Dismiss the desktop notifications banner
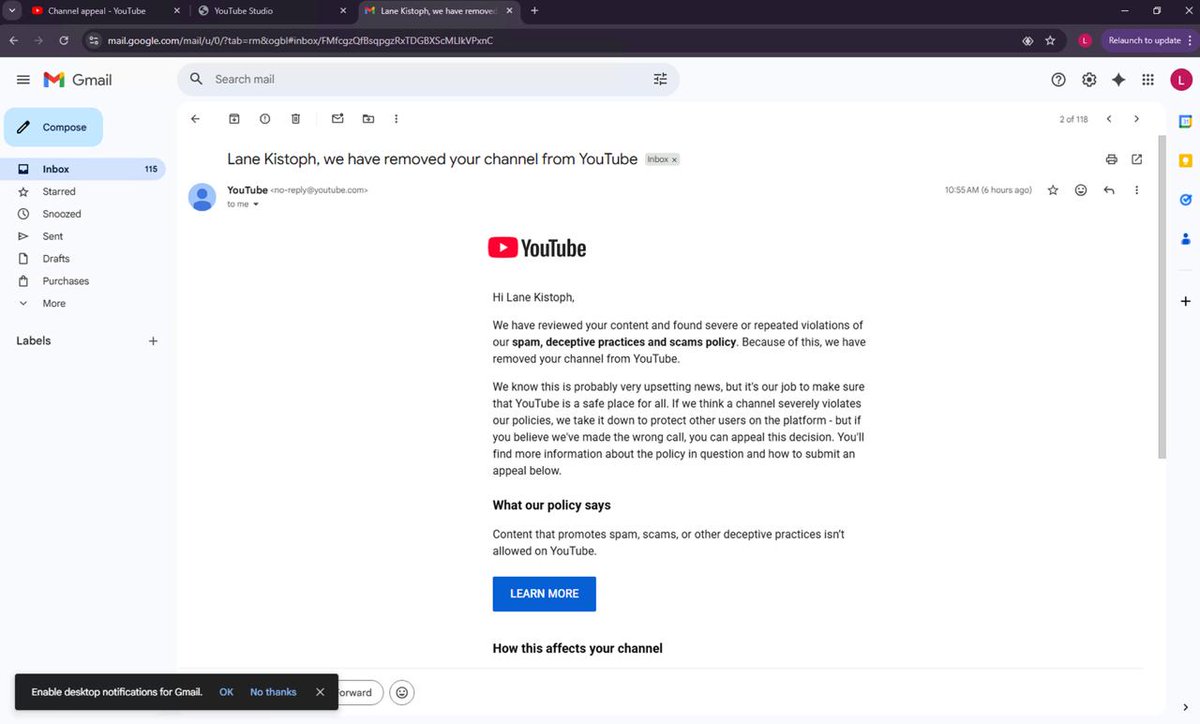The height and width of the screenshot is (724, 1200). coord(320,692)
